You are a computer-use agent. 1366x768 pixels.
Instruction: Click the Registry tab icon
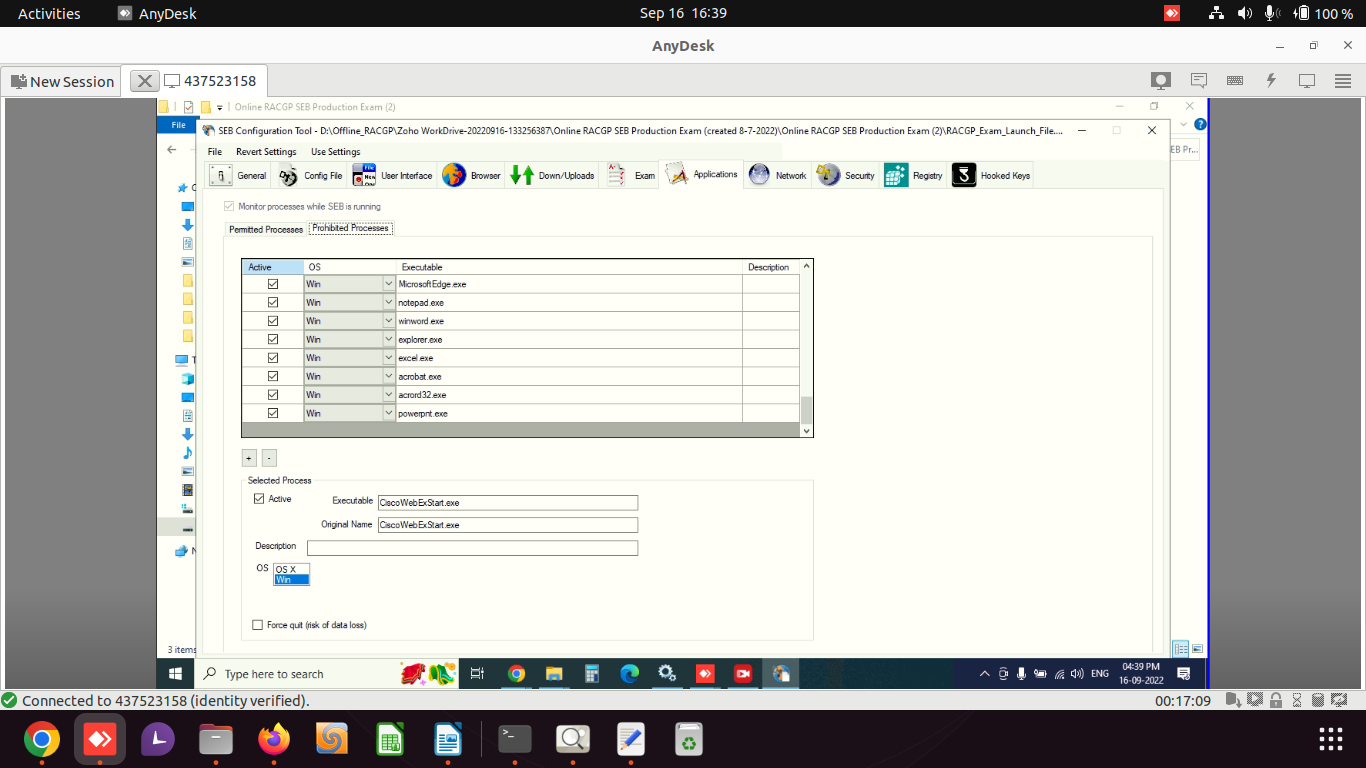[896, 175]
